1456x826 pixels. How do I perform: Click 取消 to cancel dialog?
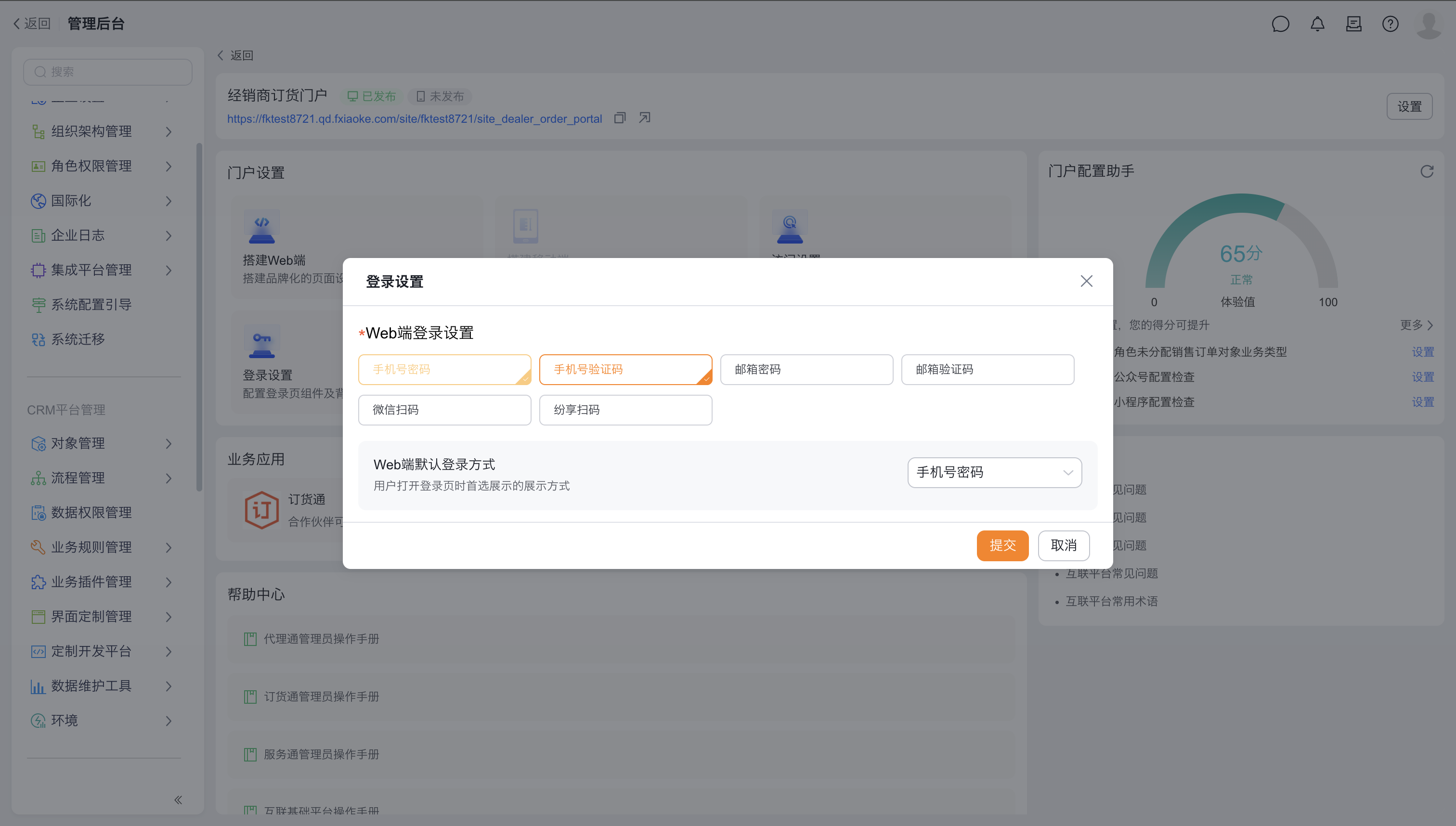[x=1063, y=545]
